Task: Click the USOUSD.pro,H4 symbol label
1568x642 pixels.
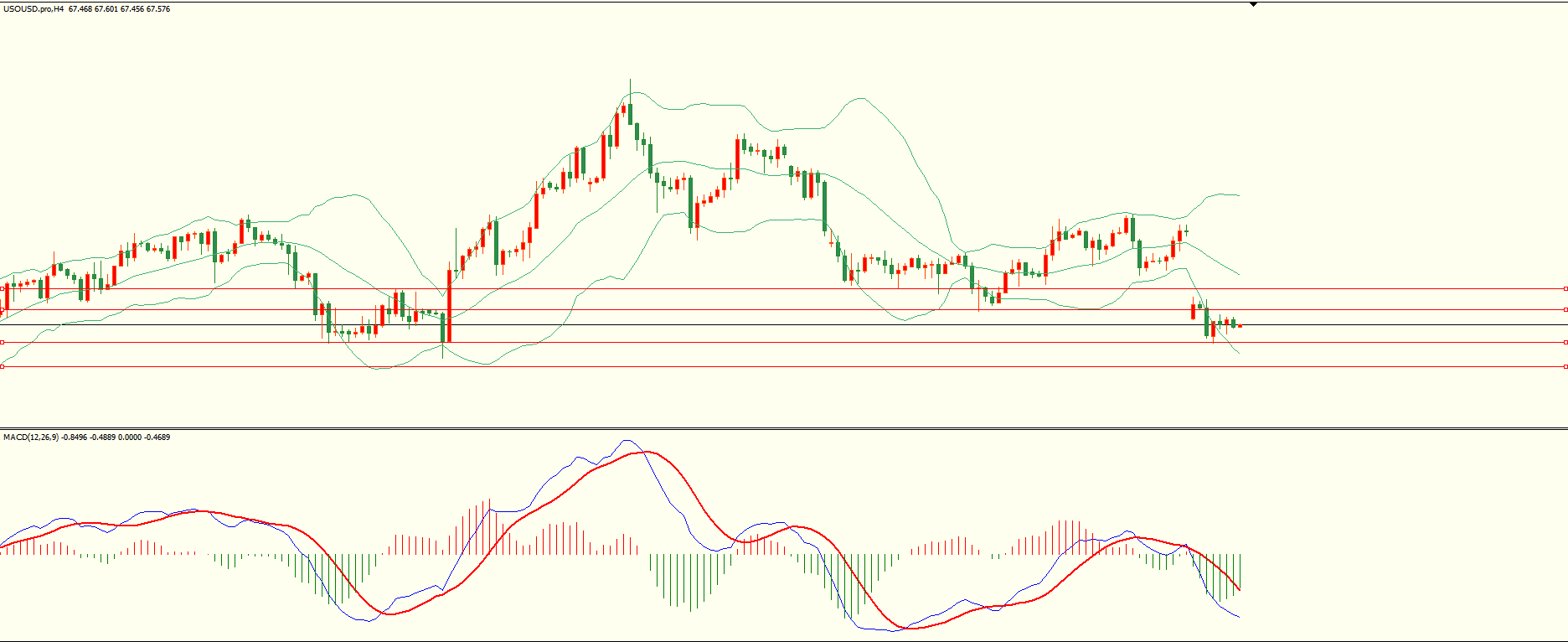Action: click(x=34, y=9)
